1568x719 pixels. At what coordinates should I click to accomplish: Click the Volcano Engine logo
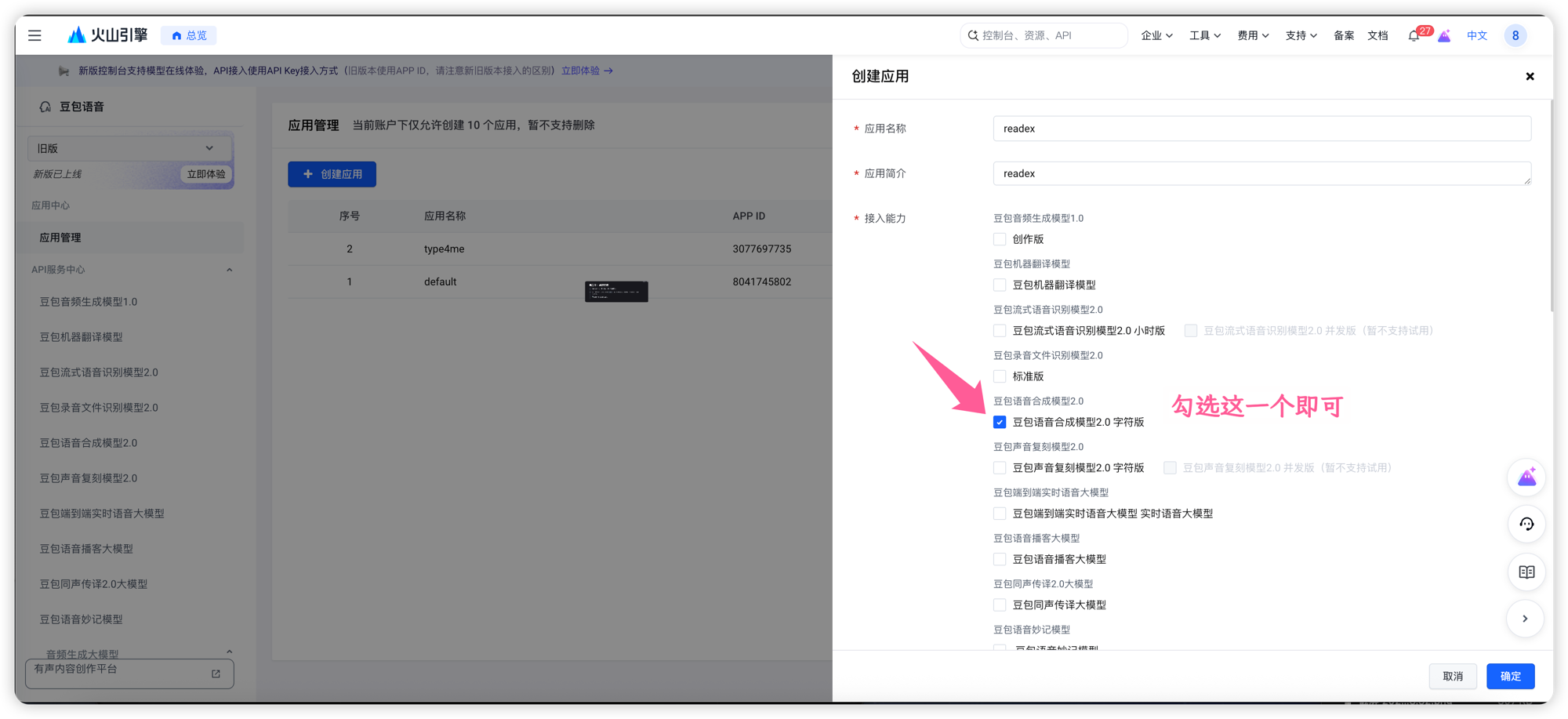[x=107, y=35]
